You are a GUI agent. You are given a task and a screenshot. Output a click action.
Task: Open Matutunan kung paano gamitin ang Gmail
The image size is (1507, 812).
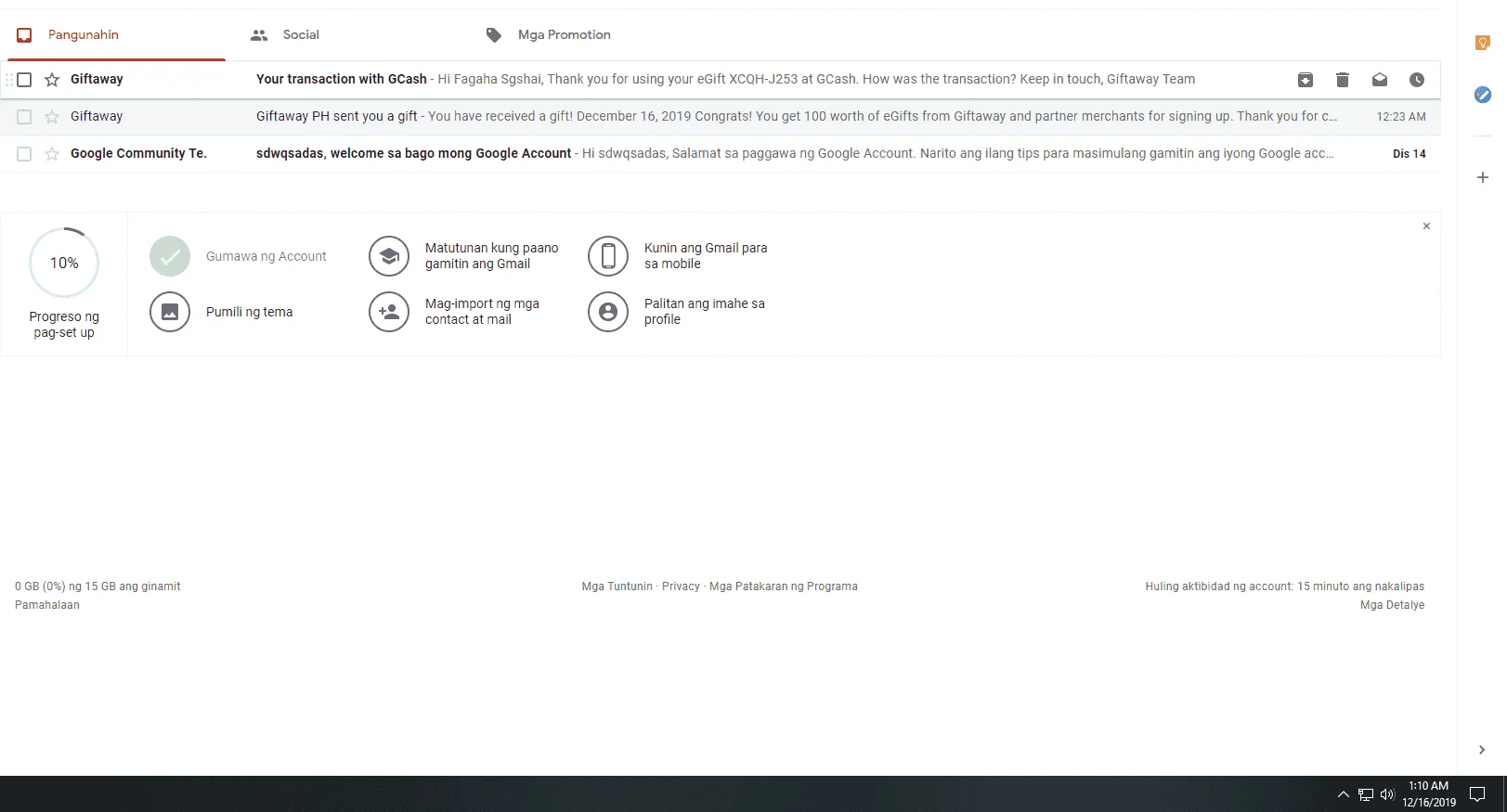[x=491, y=256]
